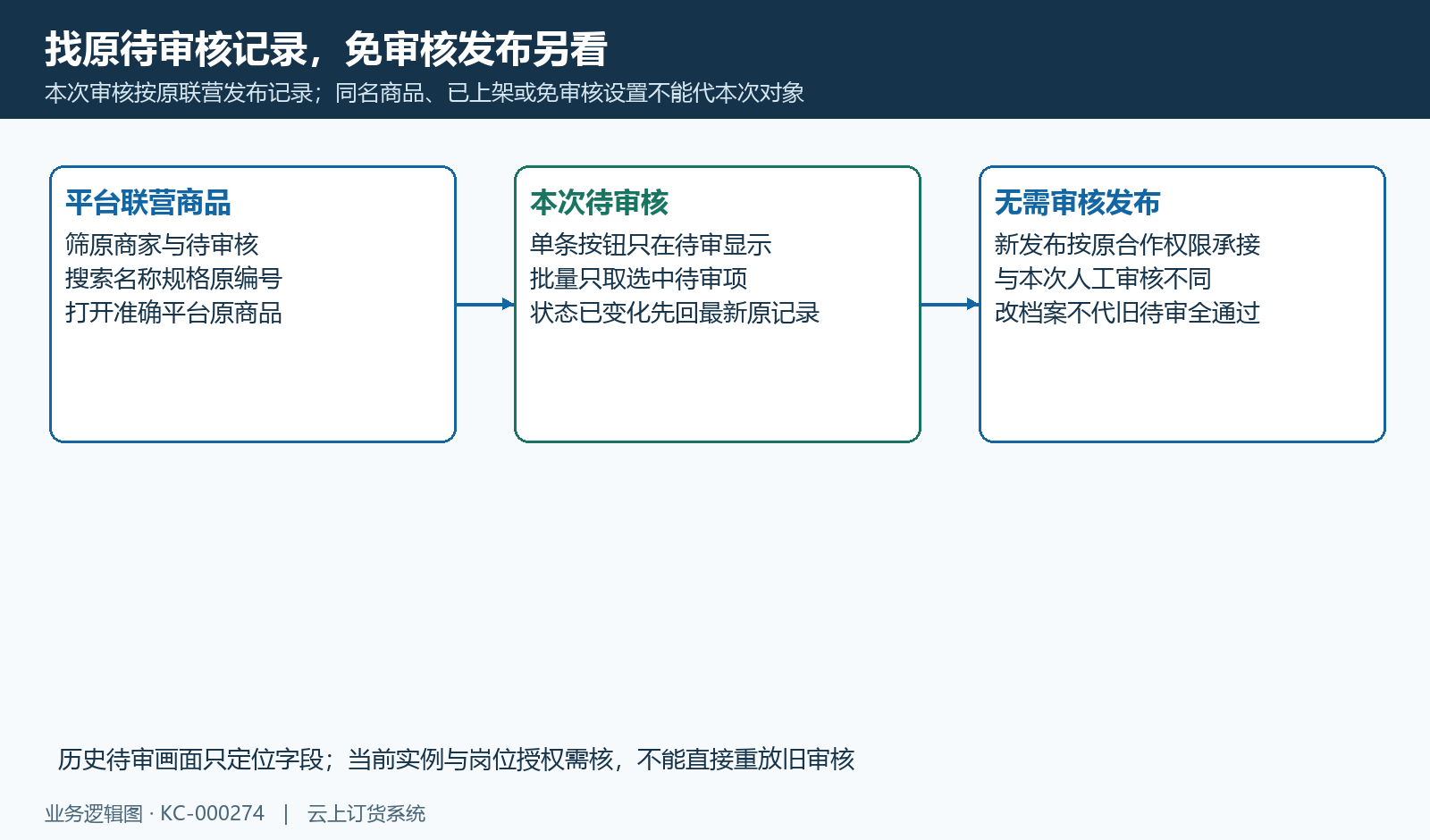Click the footer label 业务逻辑图 · KC-000274
1430x840 pixels.
(155, 814)
